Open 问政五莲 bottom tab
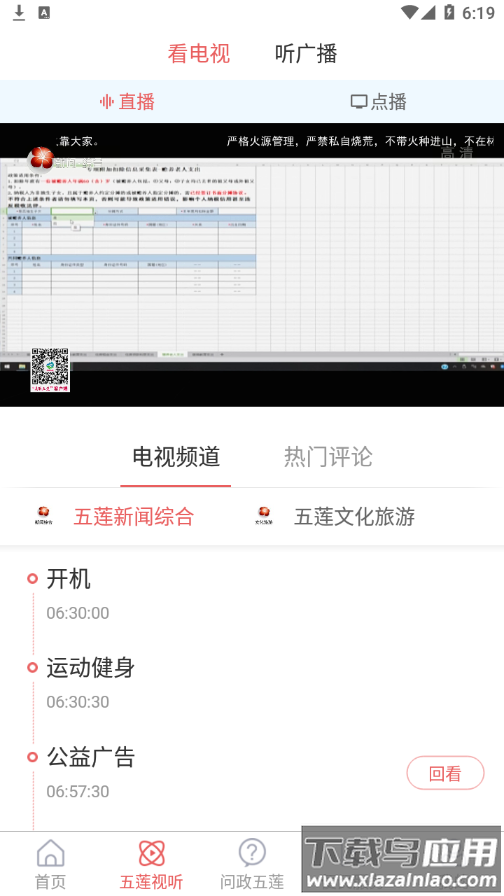This screenshot has height=896, width=504. 252,864
